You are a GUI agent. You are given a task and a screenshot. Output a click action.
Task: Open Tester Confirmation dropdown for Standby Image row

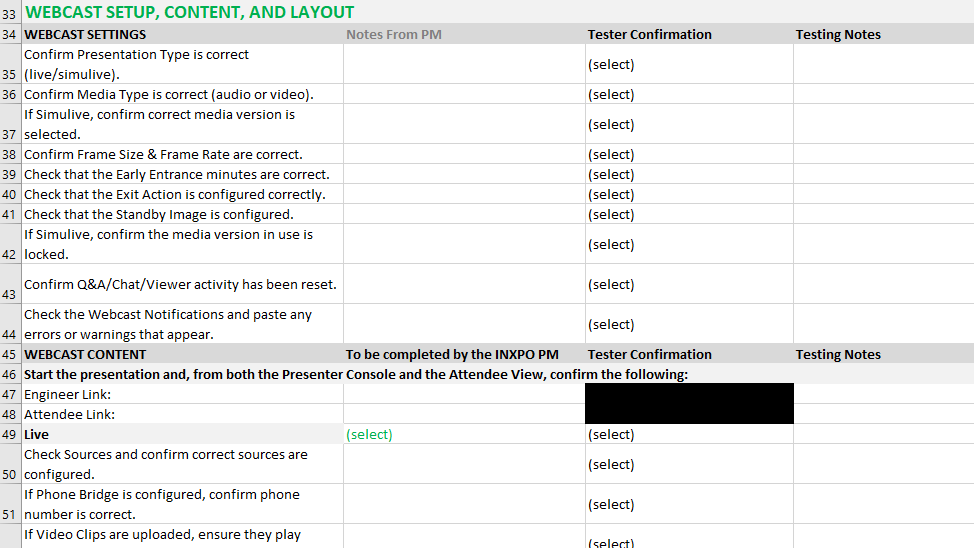click(611, 215)
